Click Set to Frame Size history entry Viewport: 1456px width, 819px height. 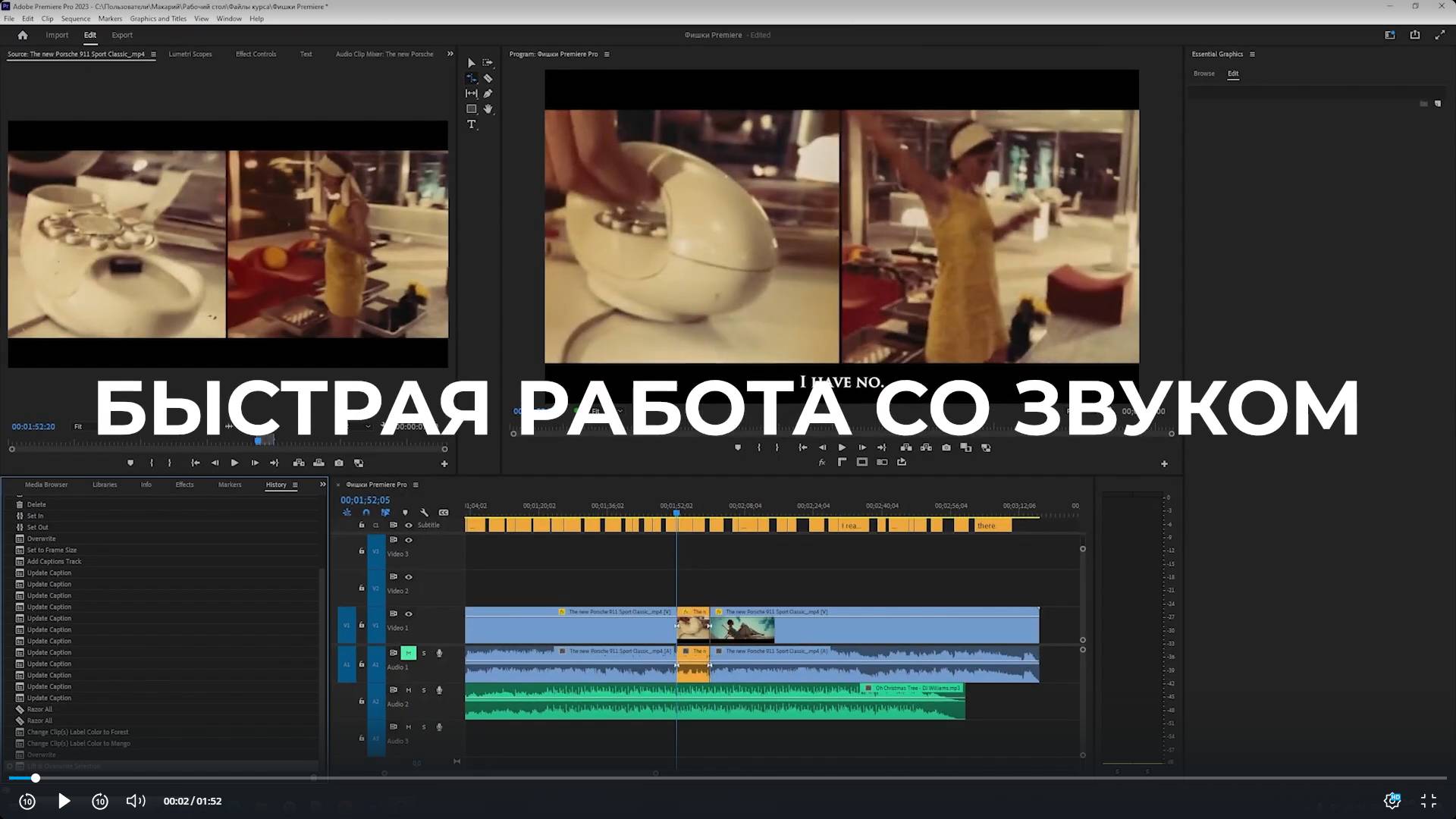coord(52,550)
